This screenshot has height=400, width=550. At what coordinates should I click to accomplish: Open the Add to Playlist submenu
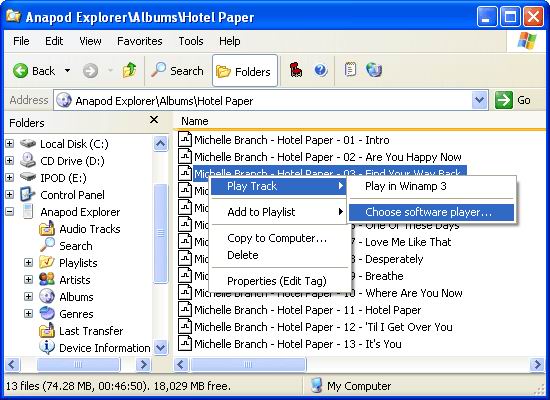pos(279,212)
